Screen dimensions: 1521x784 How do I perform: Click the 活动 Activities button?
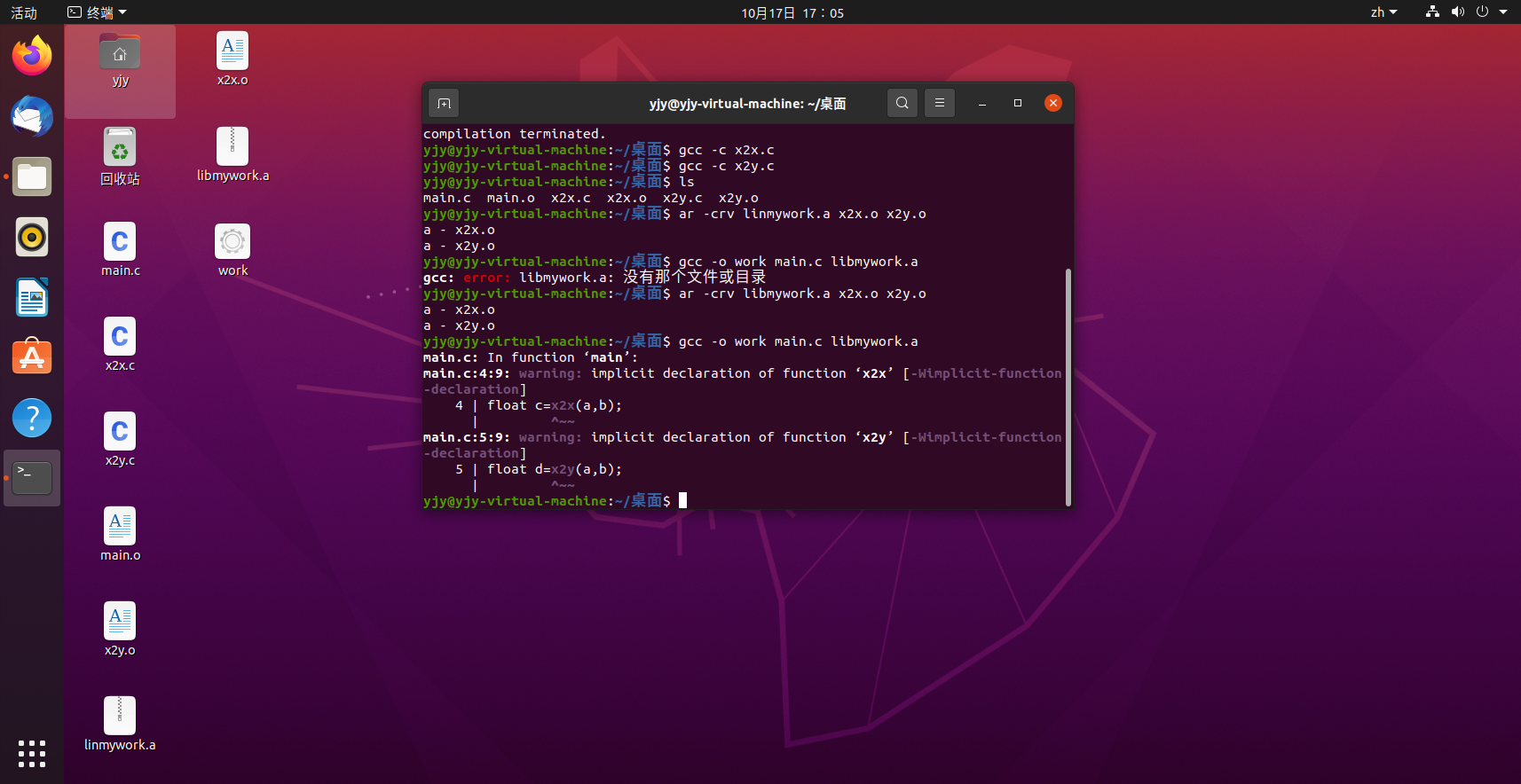[x=24, y=12]
